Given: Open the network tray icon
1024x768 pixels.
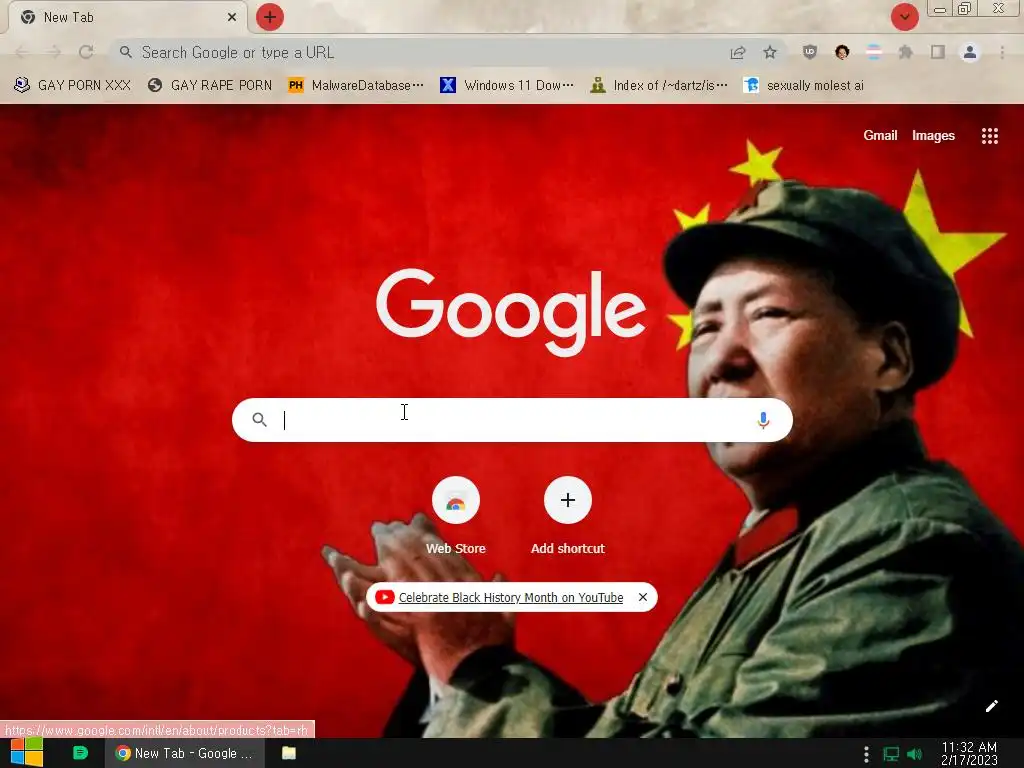Looking at the screenshot, I should pos(891,754).
